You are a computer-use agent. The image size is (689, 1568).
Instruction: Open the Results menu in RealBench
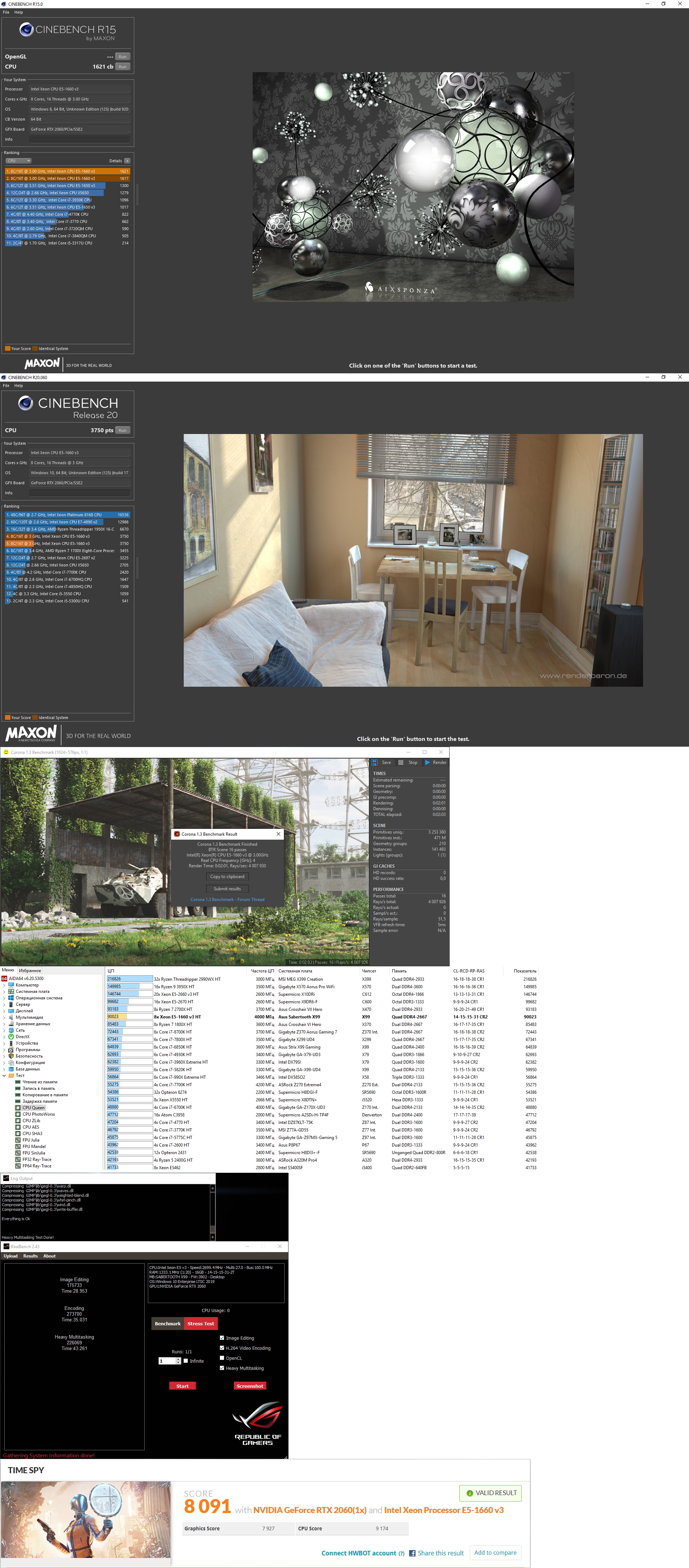pyautogui.click(x=31, y=1256)
